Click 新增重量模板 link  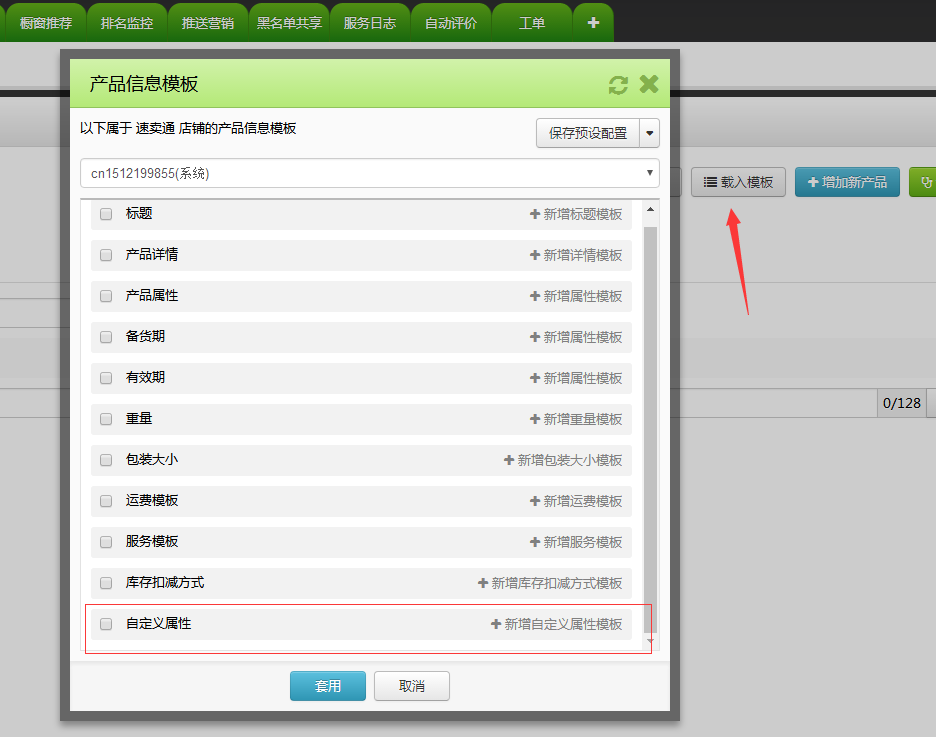576,419
